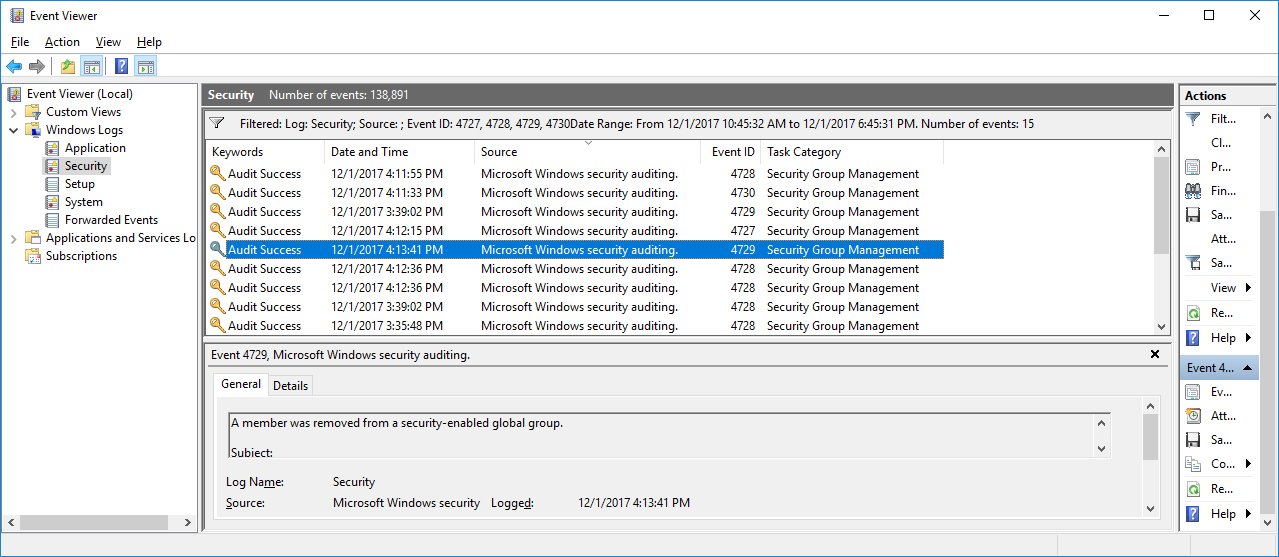Open Help via the toolbar question-mark icon

121,67
